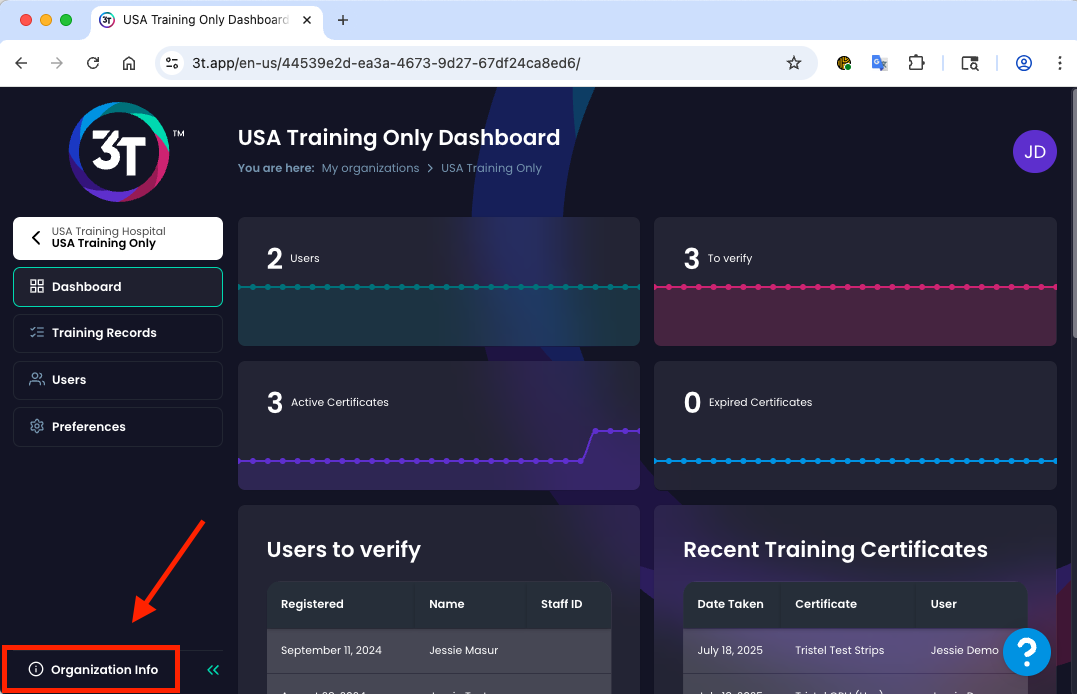Viewport: 1077px width, 694px height.
Task: Collapse the sidebar with double chevron icon
Action: 213,670
